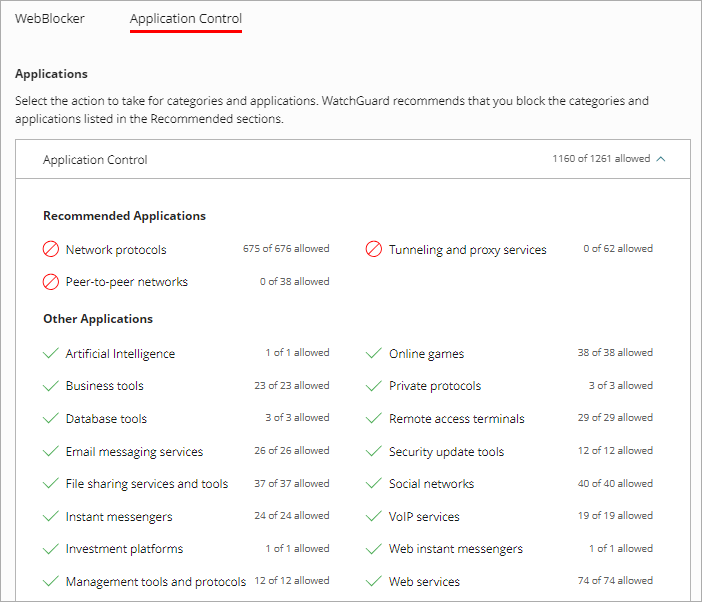Click the blocked icon beside Network protocols
The image size is (702, 602).
pyautogui.click(x=51, y=249)
